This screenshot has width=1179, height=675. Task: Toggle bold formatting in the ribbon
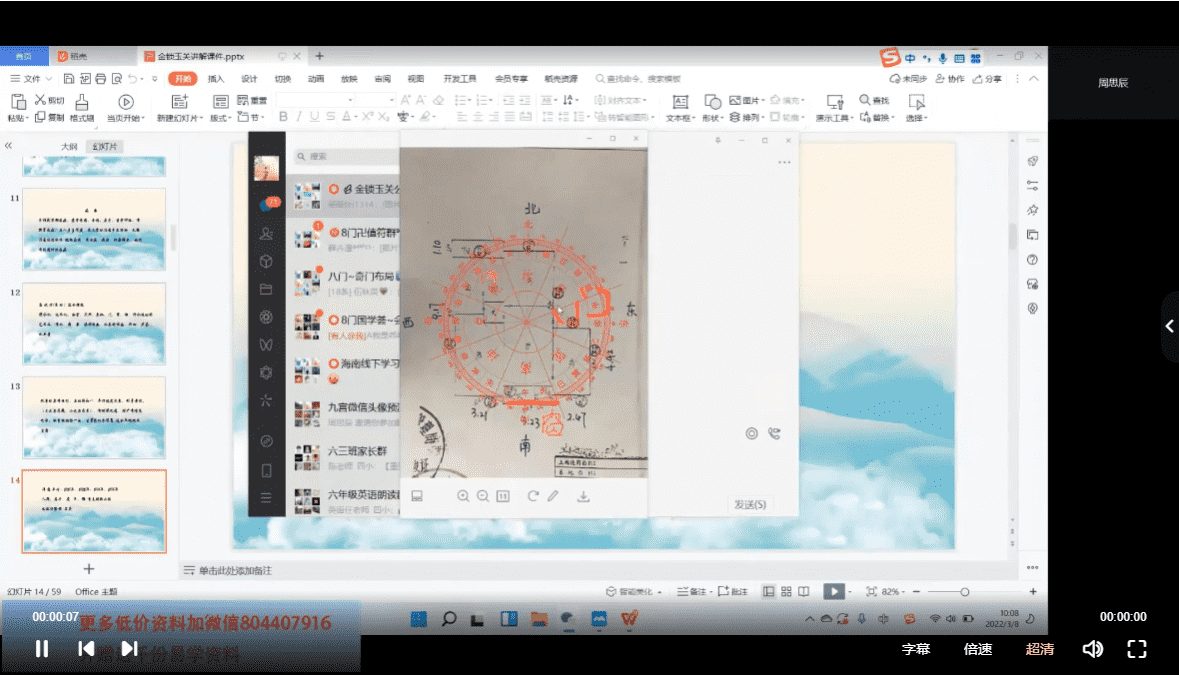[x=283, y=117]
